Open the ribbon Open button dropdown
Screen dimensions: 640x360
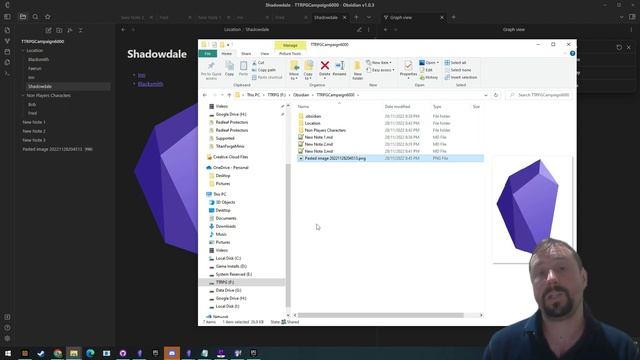point(438,62)
